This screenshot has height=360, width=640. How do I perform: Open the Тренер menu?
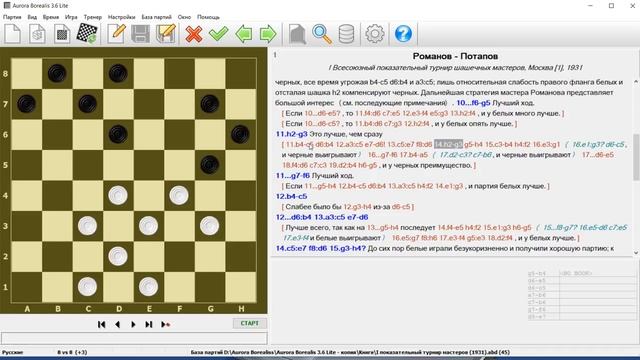93,17
